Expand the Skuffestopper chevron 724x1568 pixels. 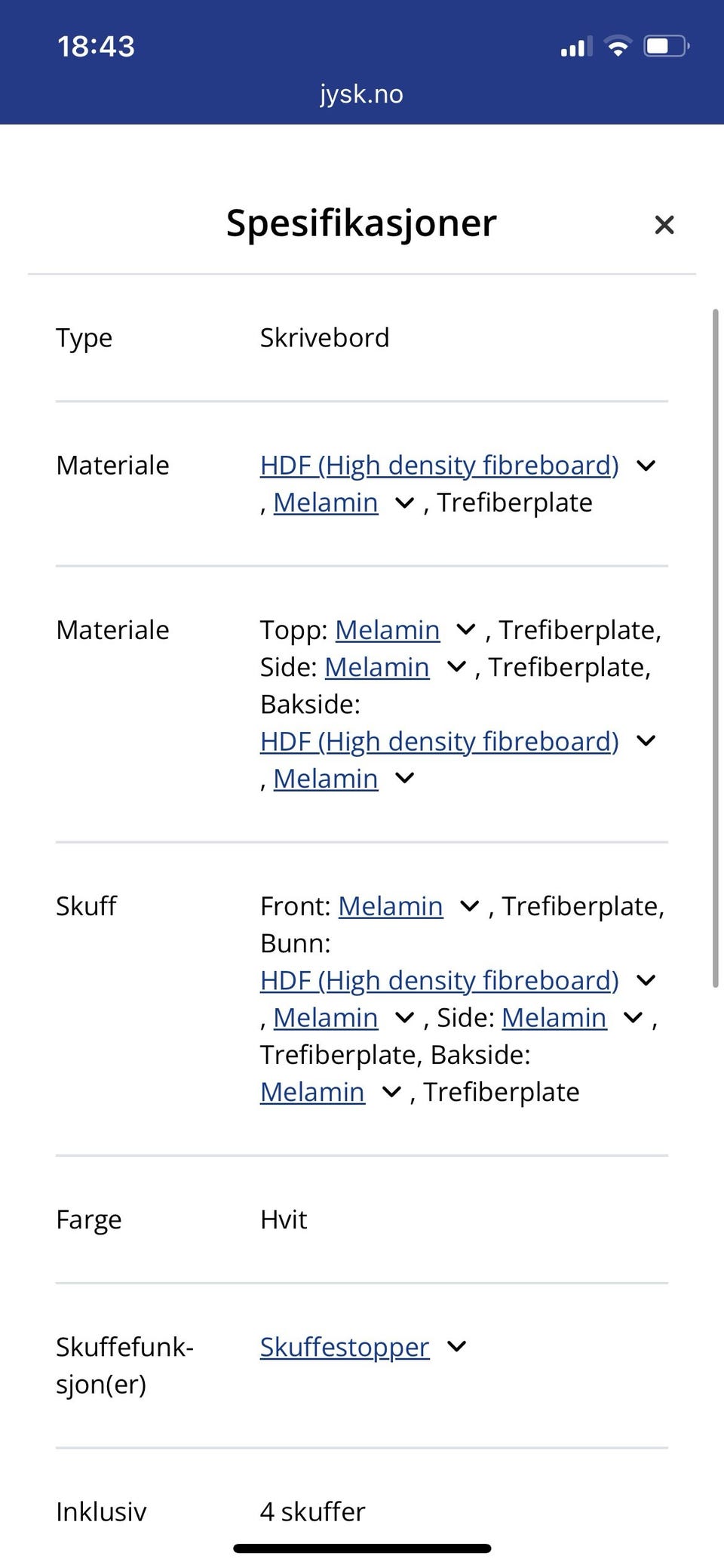coord(457,1347)
